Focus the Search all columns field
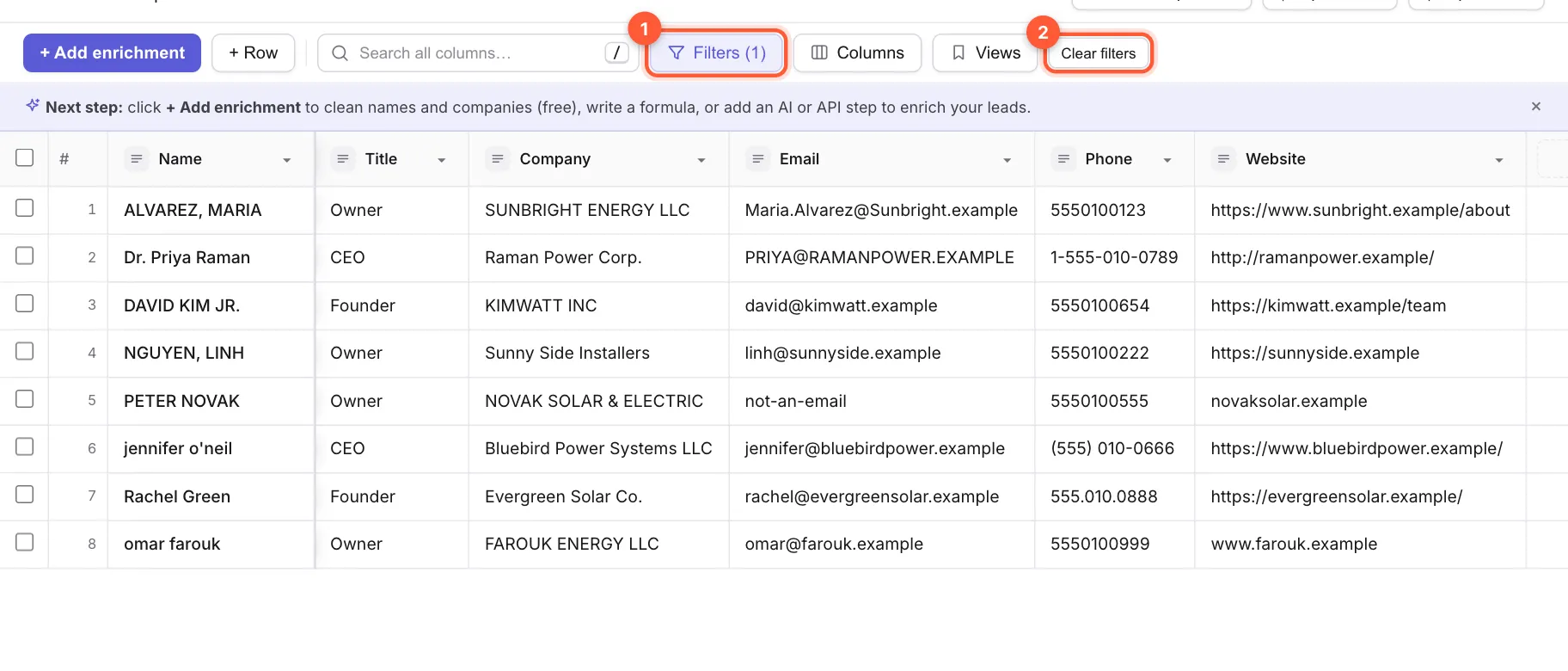1568x671 pixels. pyautogui.click(x=478, y=53)
